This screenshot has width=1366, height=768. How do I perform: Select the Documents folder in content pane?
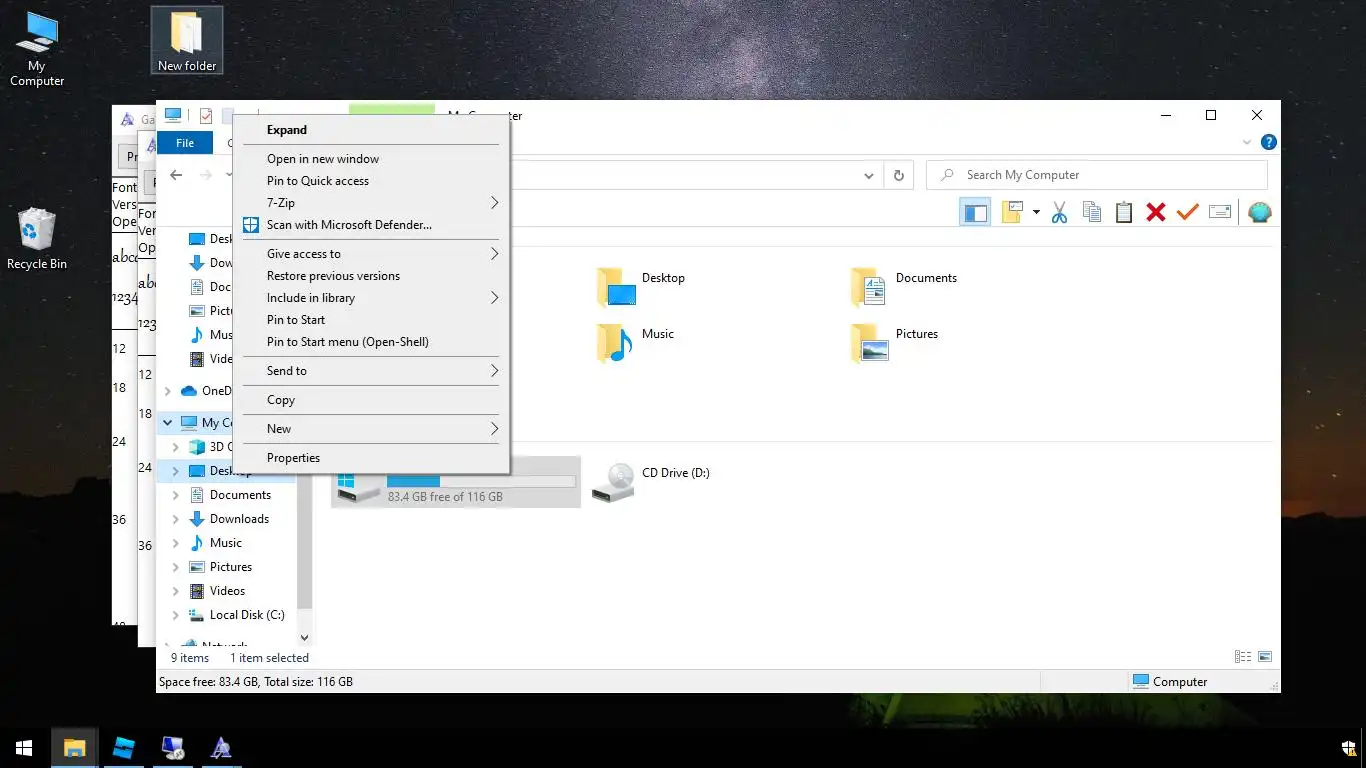click(904, 286)
